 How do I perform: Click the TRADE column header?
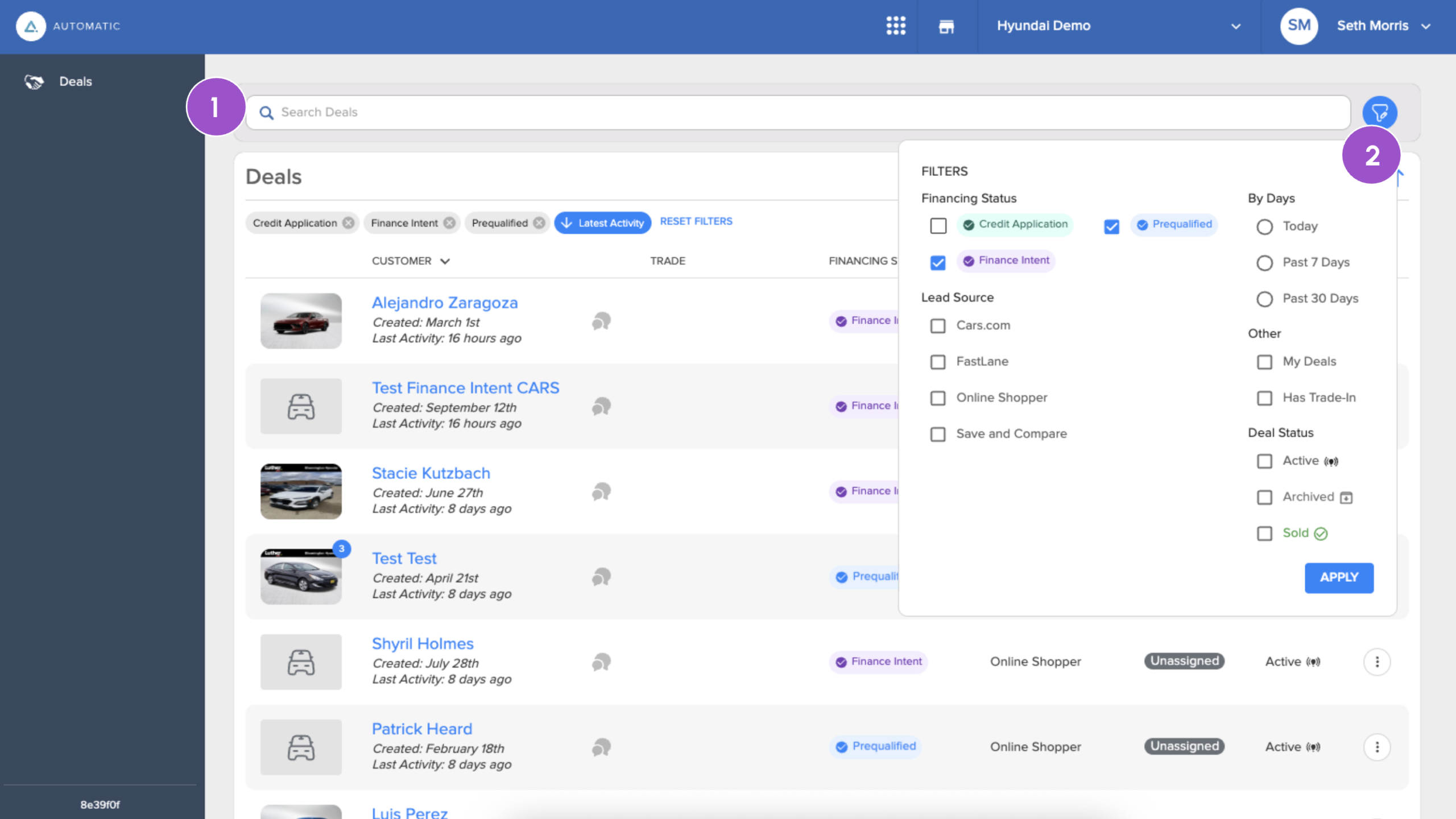click(x=668, y=261)
